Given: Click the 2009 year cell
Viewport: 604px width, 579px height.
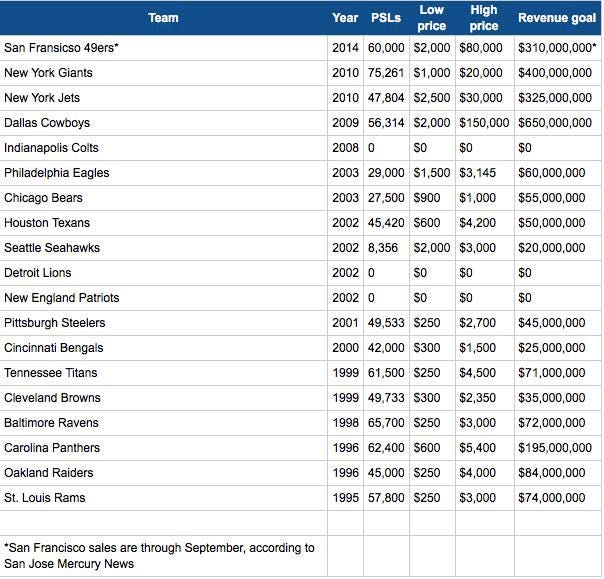Looking at the screenshot, I should tap(345, 123).
